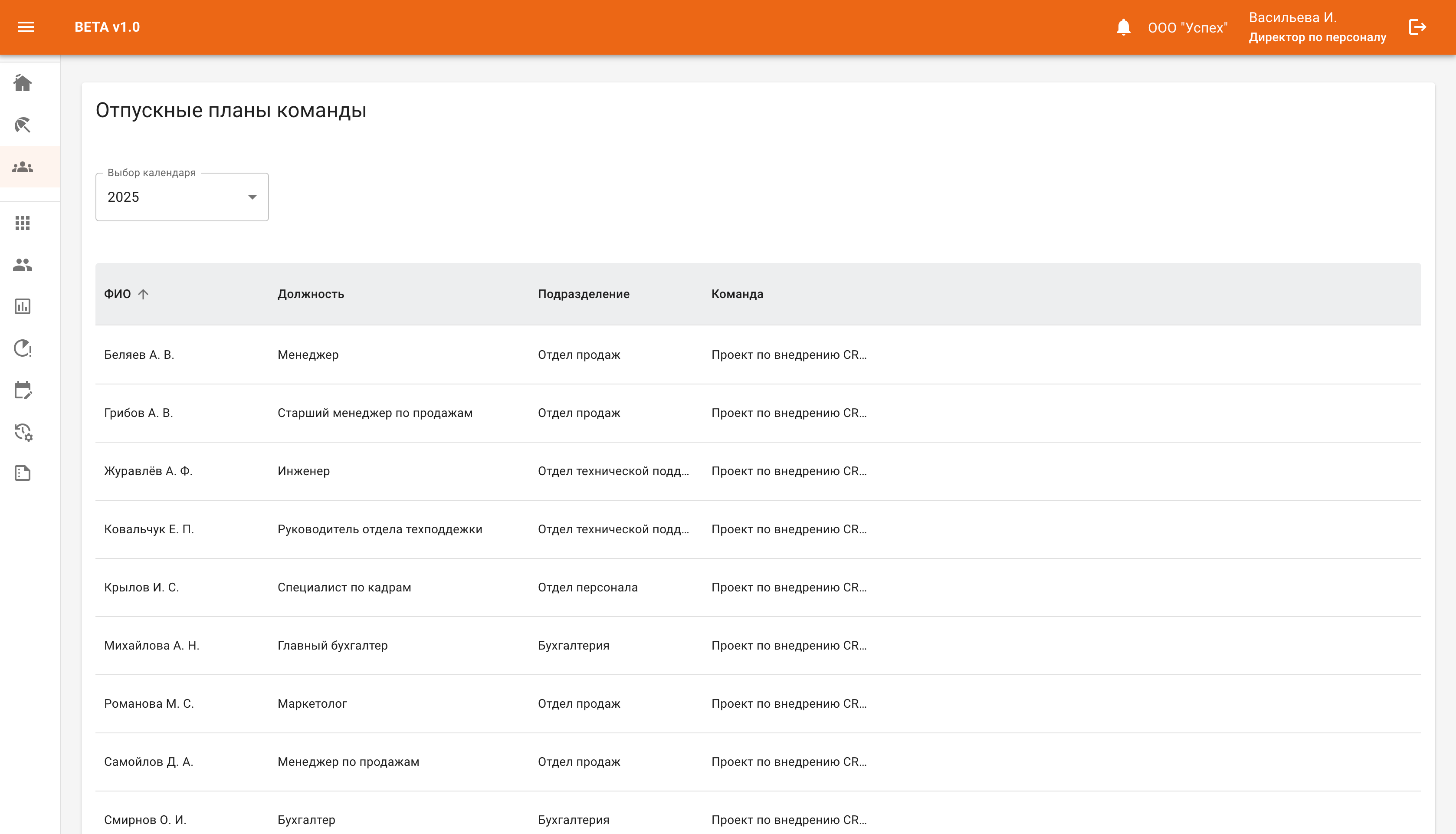This screenshot has width=1456, height=834.
Task: Click the Должность column header
Action: [x=311, y=294]
